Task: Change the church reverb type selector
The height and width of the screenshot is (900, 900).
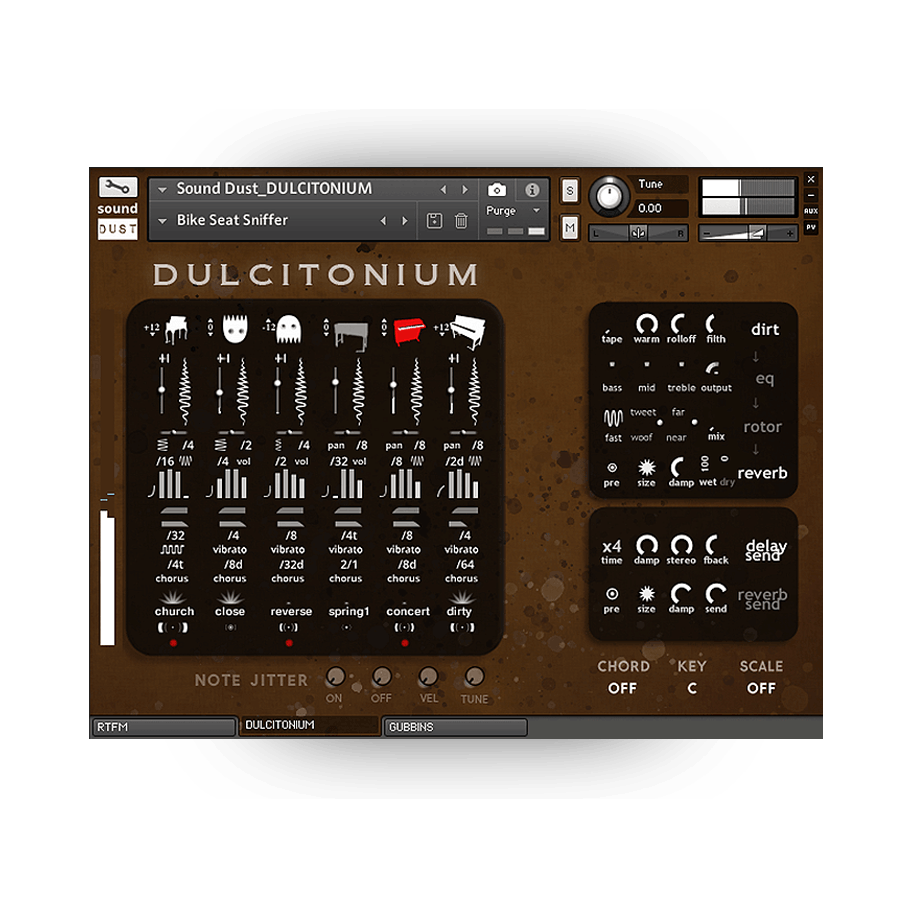Action: (174, 611)
